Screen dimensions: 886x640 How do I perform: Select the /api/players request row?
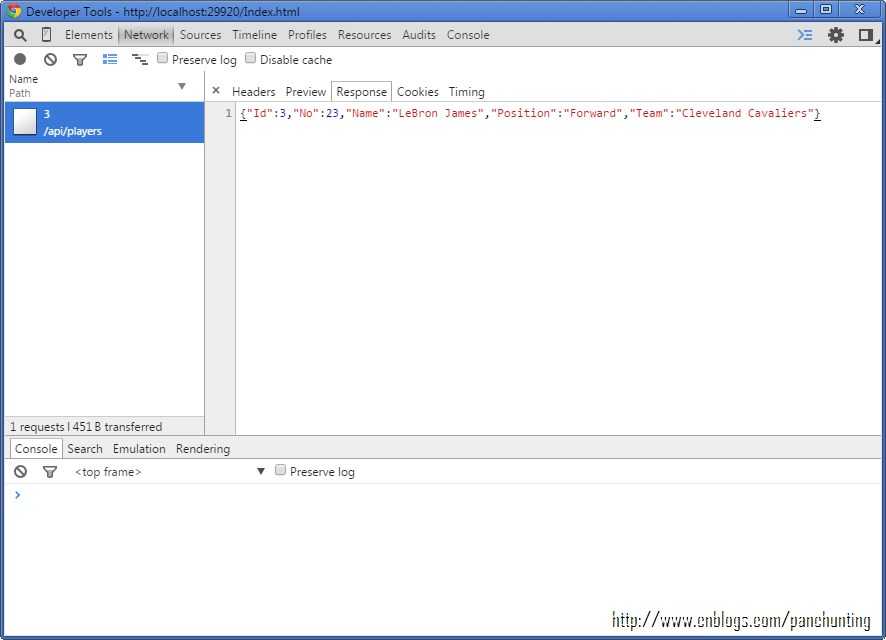105,122
